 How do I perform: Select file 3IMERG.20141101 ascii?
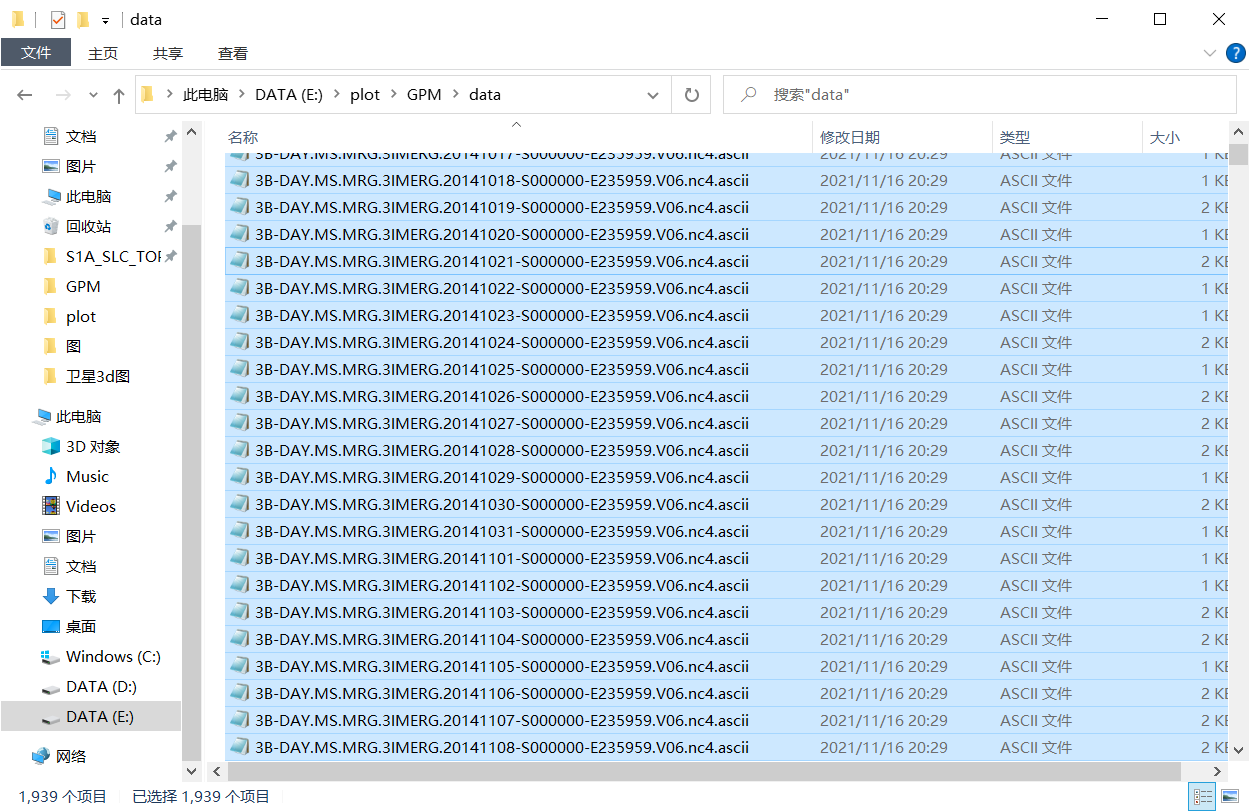click(502, 559)
